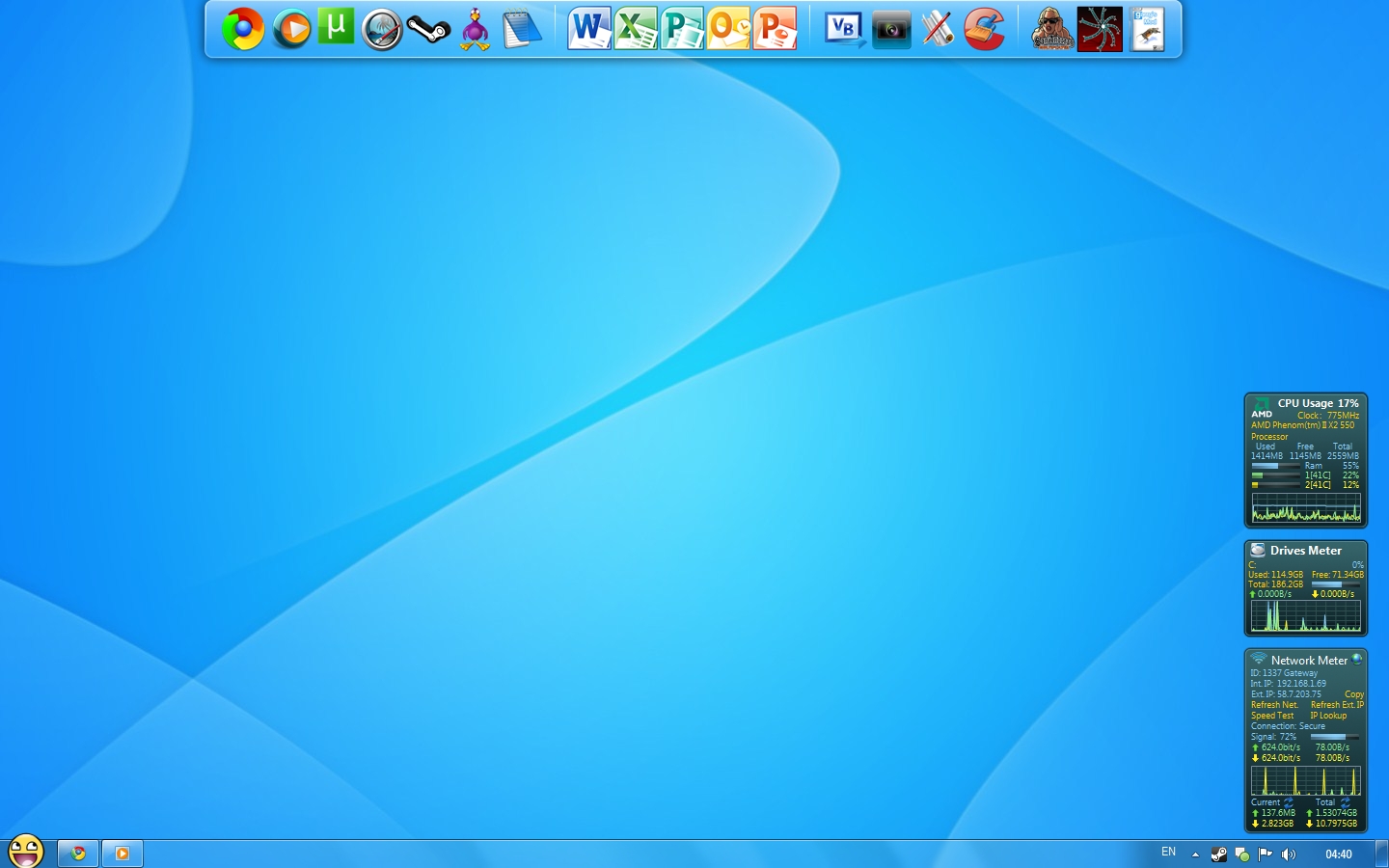Viewport: 1389px width, 868px height.
Task: Launch Microsoft Outlook from the dock
Action: [728, 29]
